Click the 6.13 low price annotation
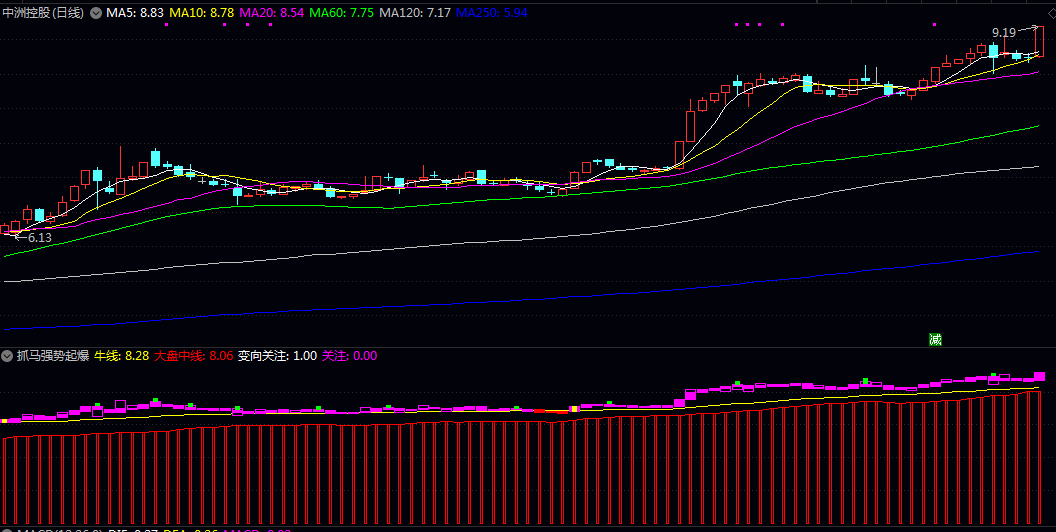The width and height of the screenshot is (1056, 532). 38,238
